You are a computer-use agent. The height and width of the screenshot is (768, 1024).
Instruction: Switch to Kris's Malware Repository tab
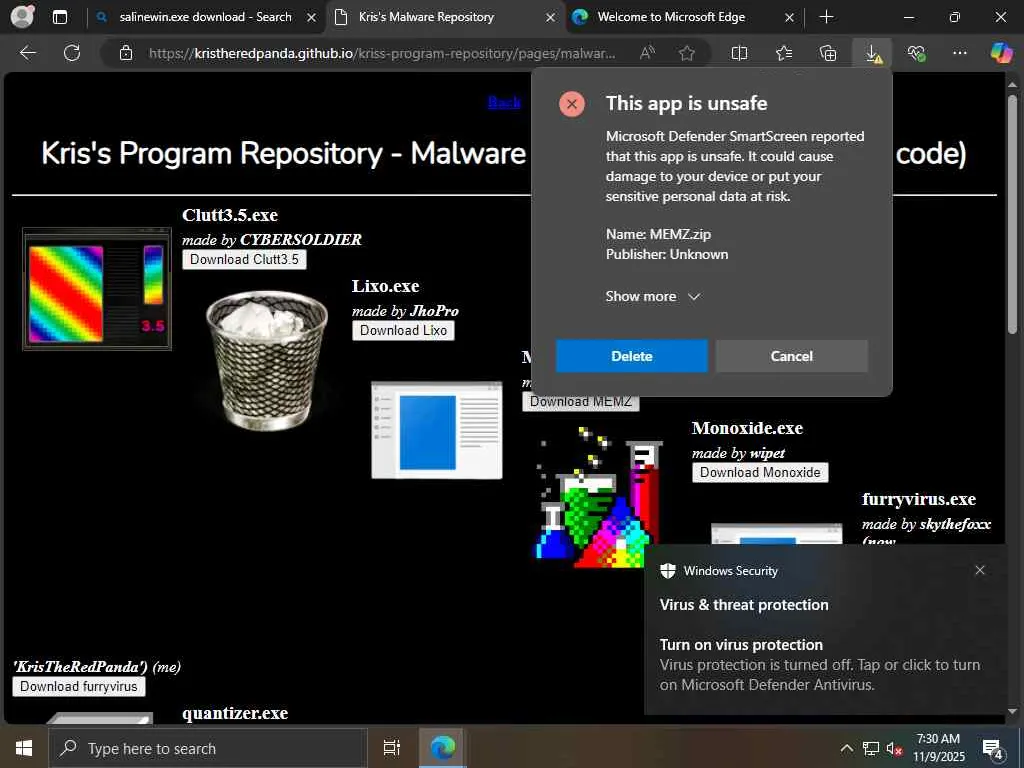[x=426, y=17]
